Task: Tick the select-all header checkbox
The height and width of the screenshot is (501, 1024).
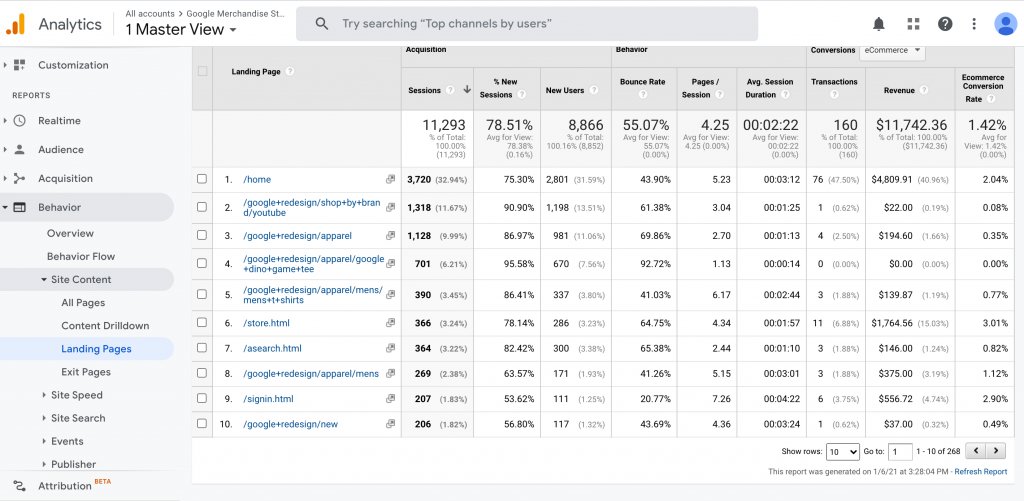Action: pos(202,71)
